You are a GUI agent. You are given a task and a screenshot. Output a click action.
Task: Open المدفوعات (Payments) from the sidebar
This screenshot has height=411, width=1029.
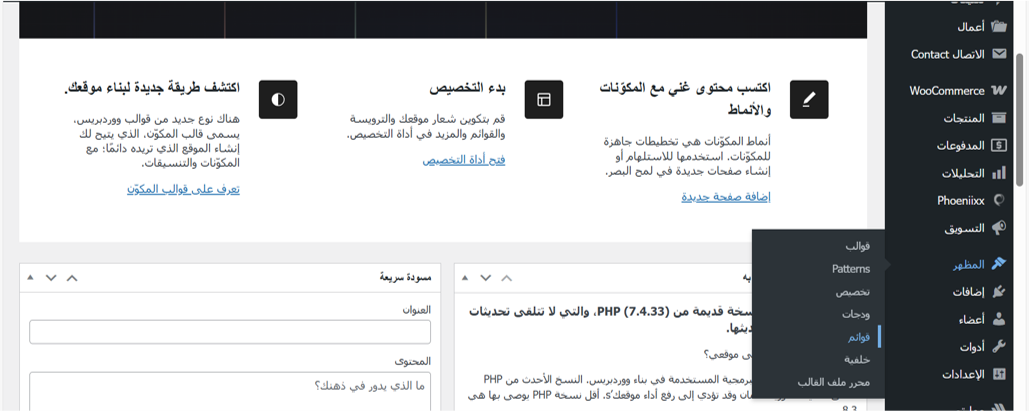tap(998, 145)
